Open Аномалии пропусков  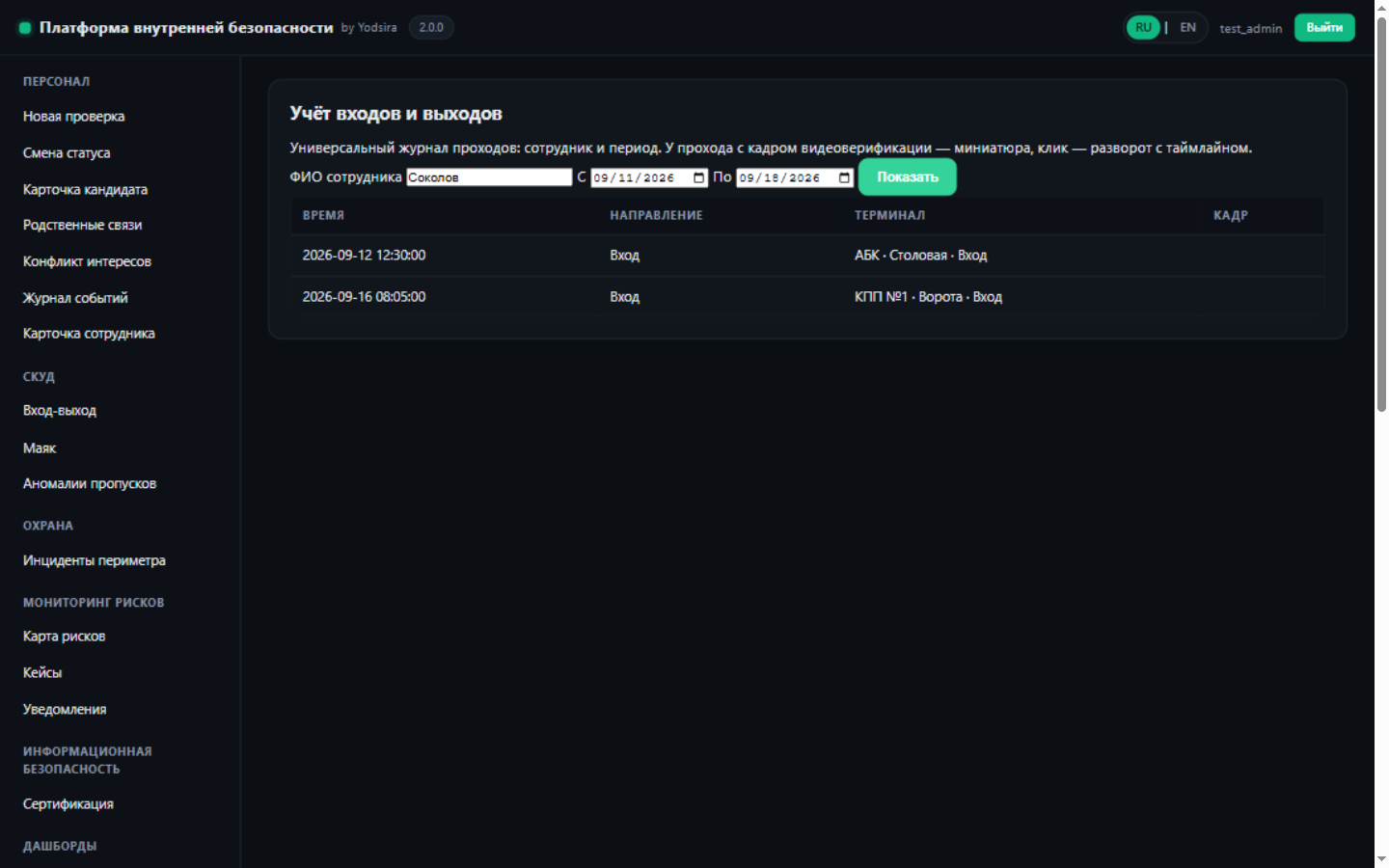pos(90,484)
